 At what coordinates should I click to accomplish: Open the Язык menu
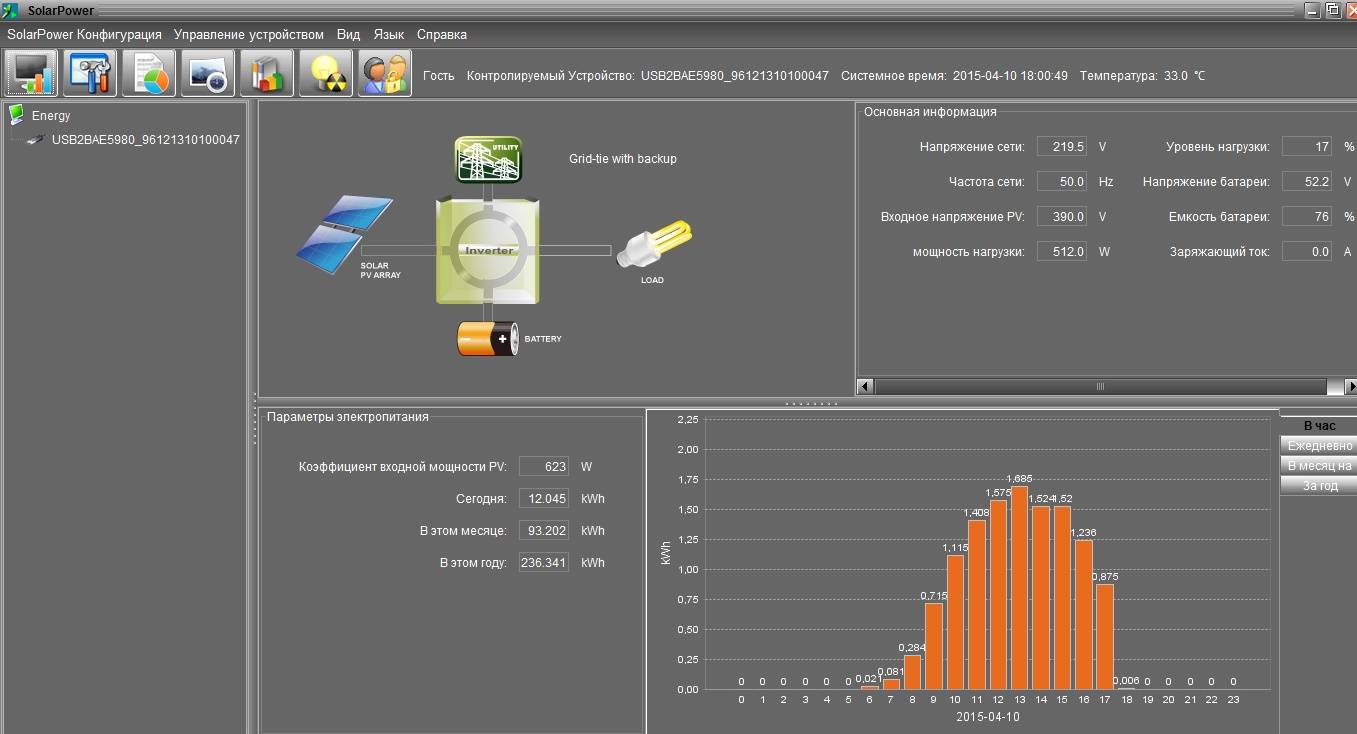click(x=389, y=34)
